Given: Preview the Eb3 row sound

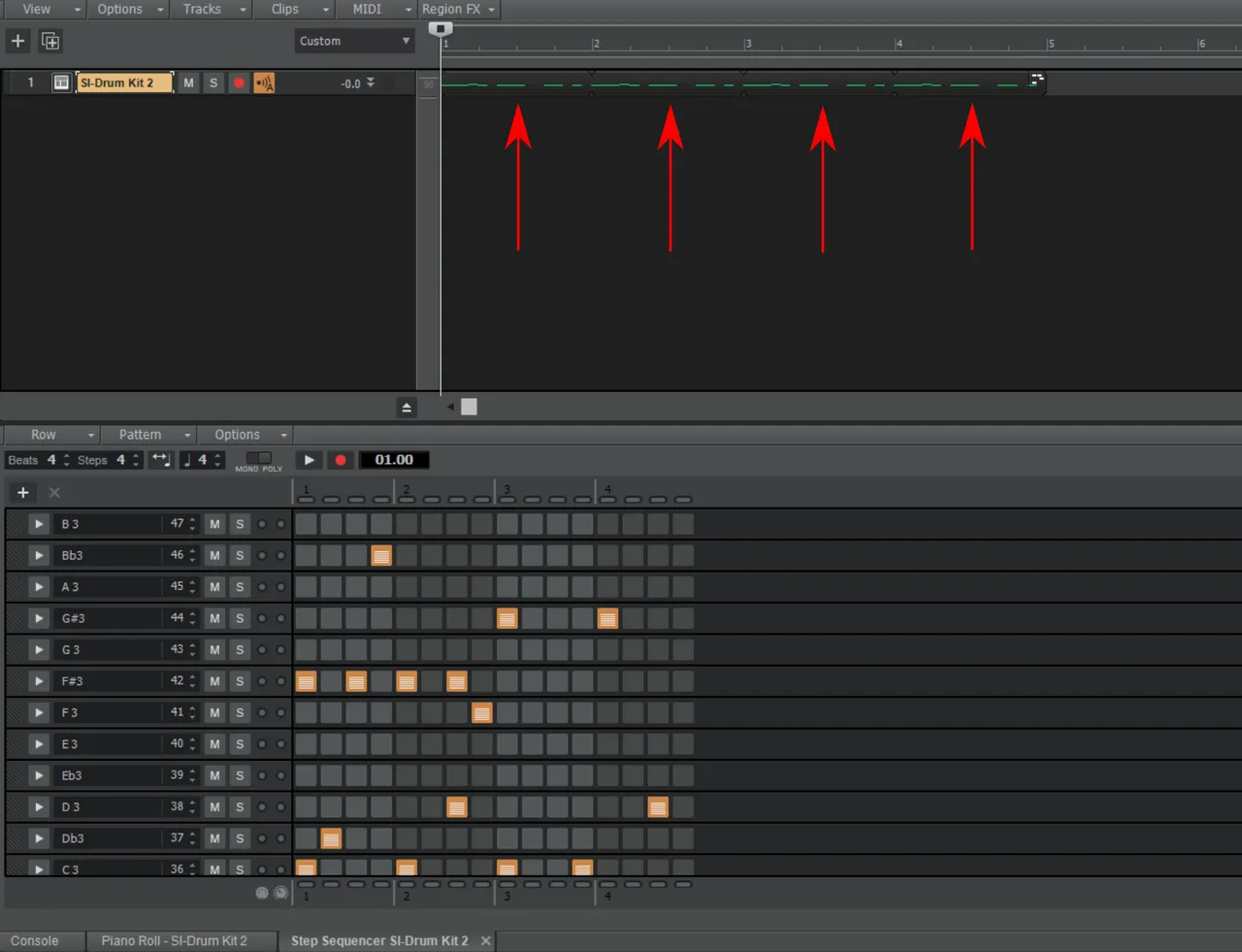Looking at the screenshot, I should [39, 775].
